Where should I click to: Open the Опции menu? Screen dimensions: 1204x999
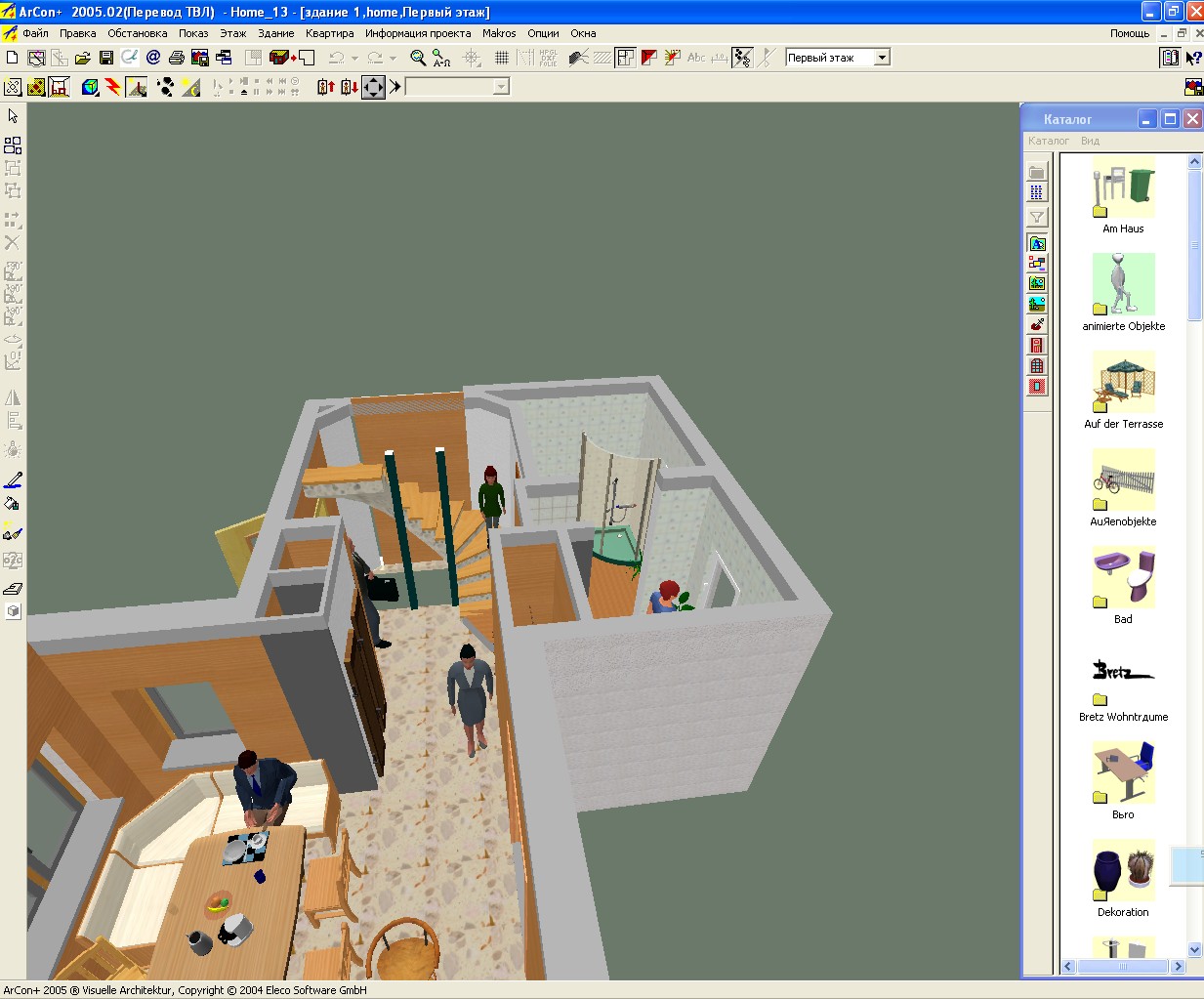(x=543, y=33)
